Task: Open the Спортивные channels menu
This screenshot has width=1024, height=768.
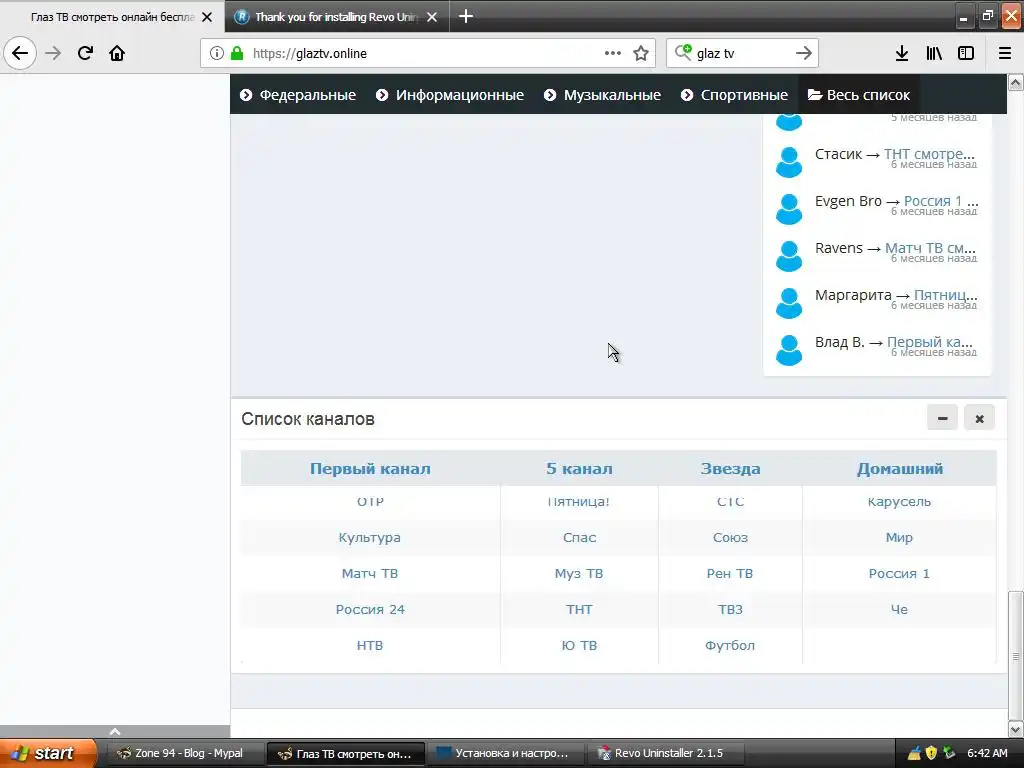Action: [x=734, y=95]
